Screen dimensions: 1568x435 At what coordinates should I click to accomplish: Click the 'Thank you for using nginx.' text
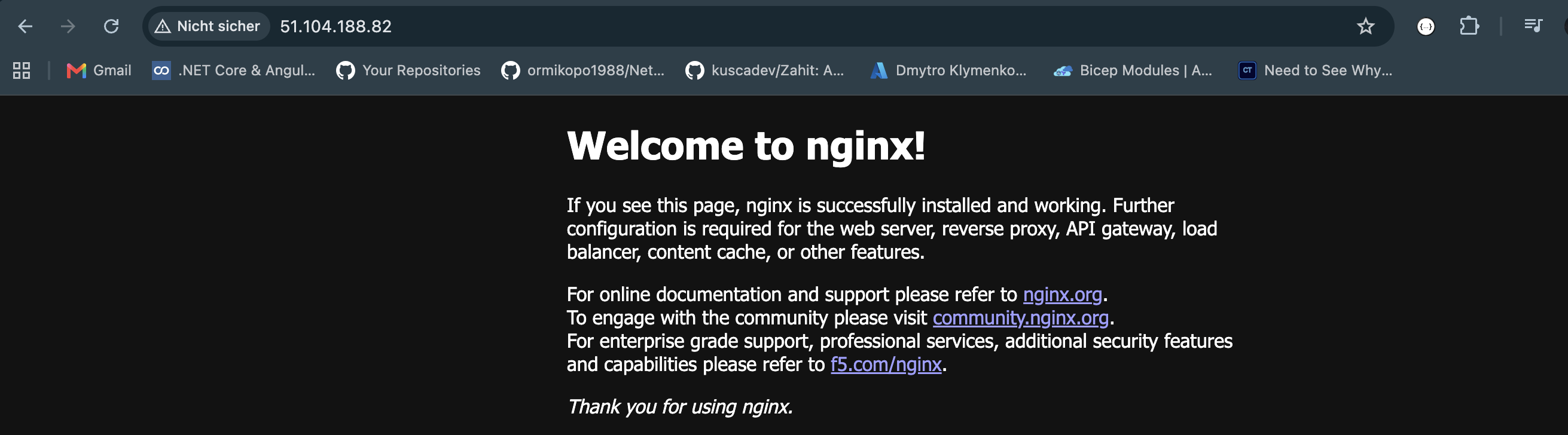click(x=680, y=406)
